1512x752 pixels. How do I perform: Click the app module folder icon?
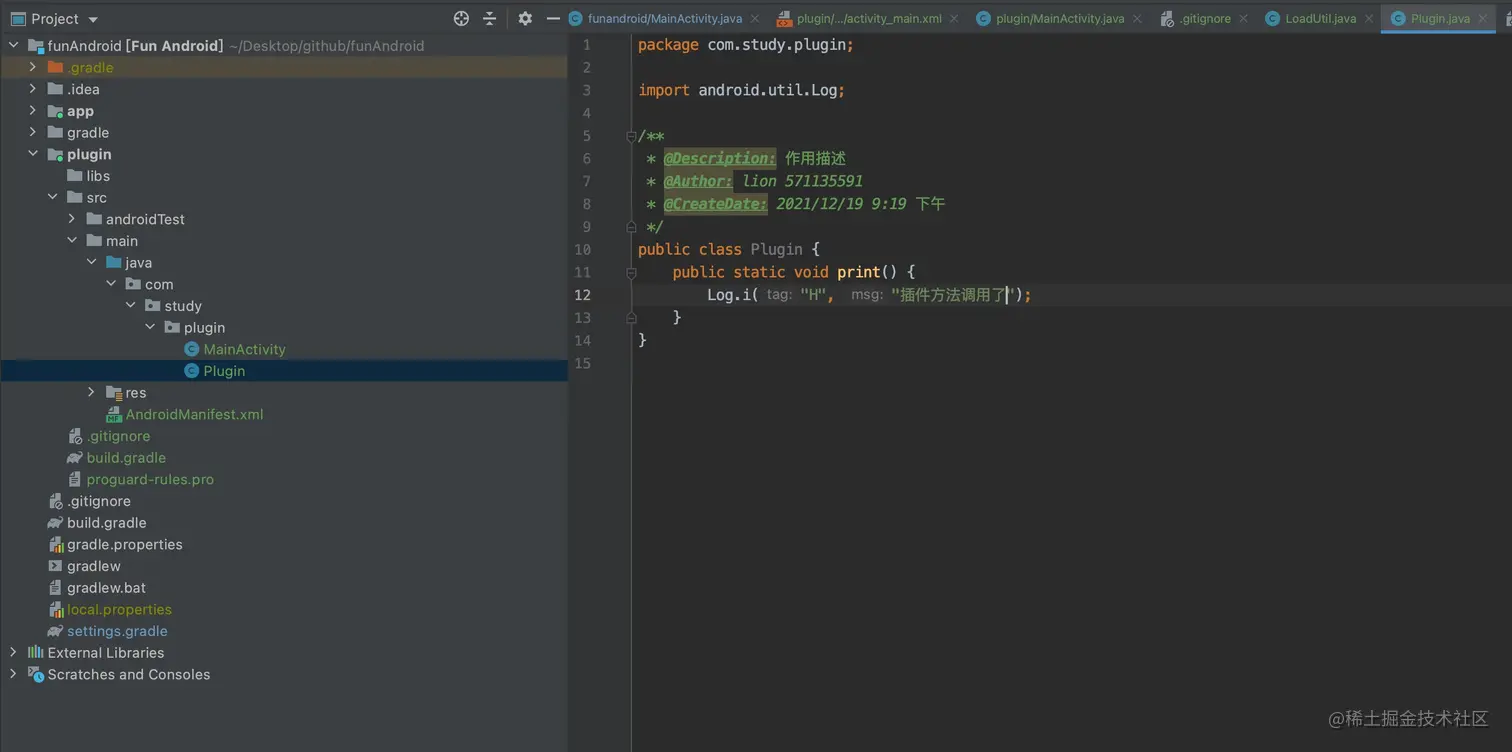[x=56, y=111]
